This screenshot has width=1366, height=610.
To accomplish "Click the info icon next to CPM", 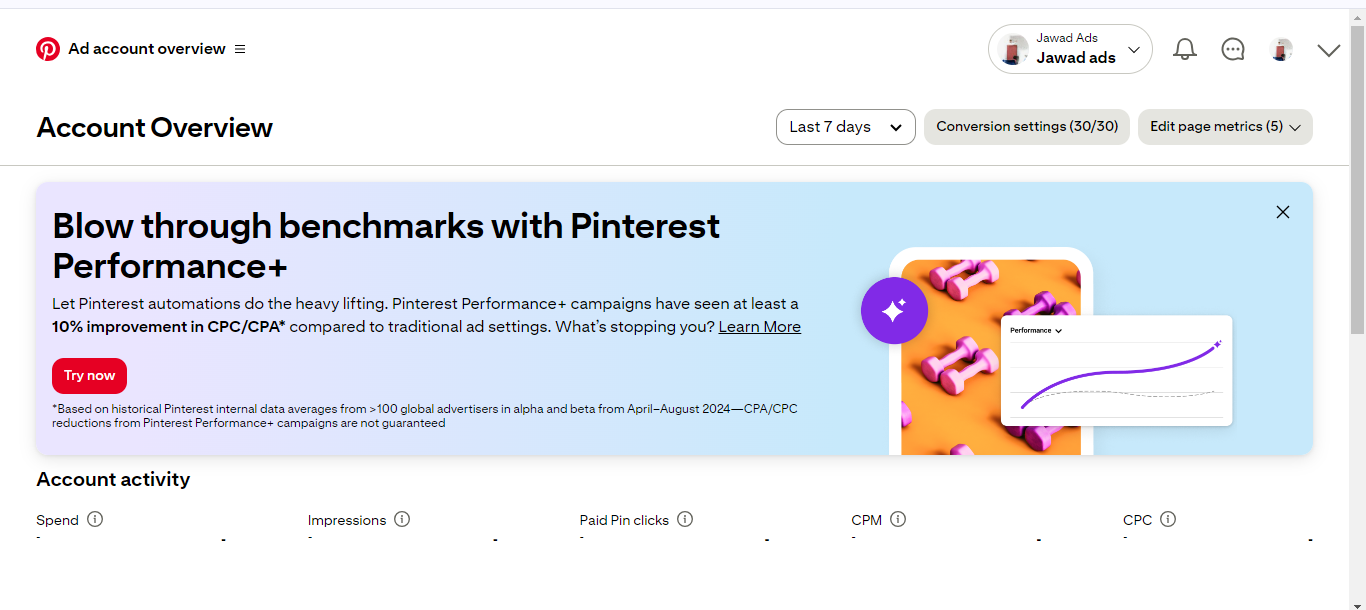I will 898,519.
